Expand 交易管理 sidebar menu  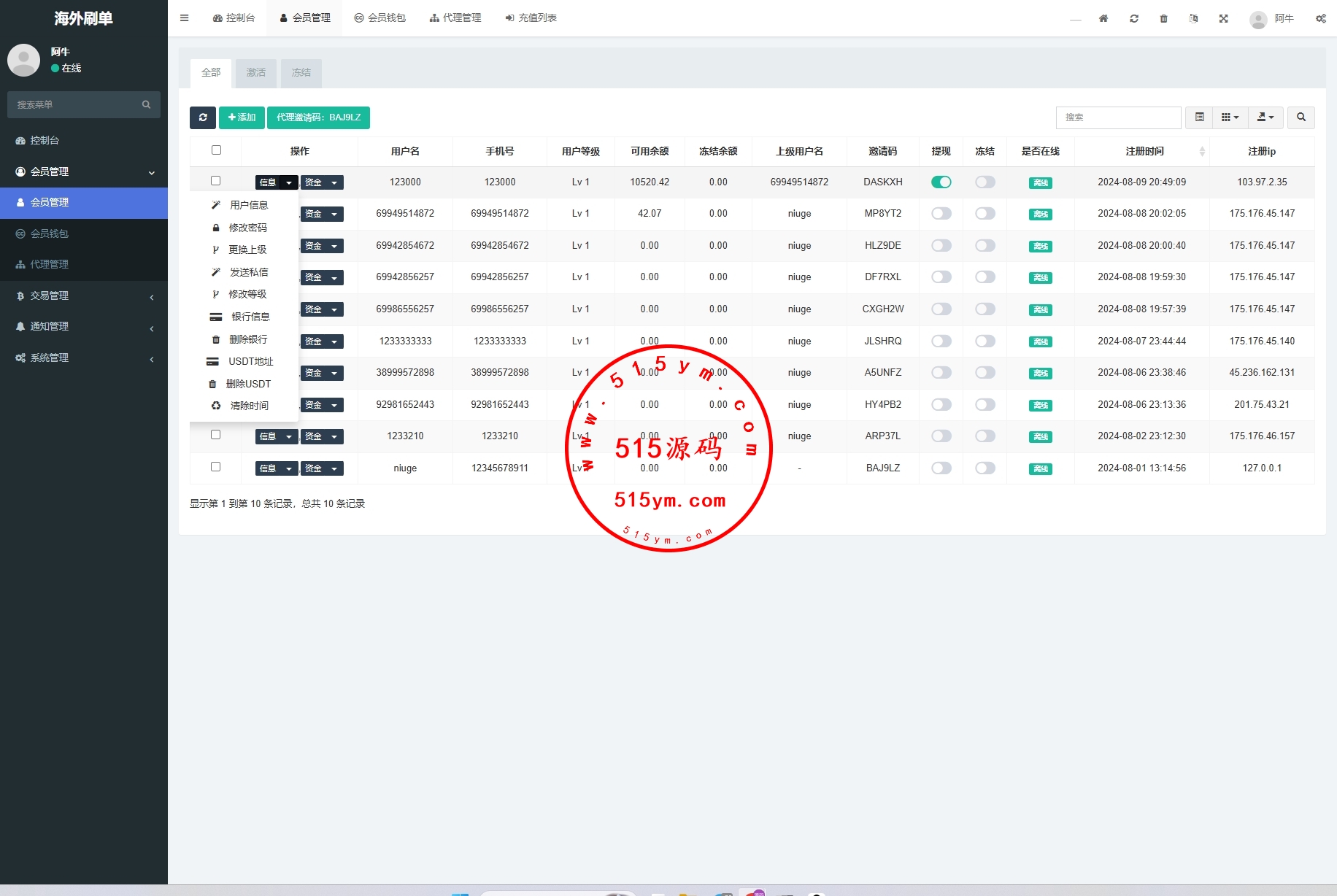[84, 296]
